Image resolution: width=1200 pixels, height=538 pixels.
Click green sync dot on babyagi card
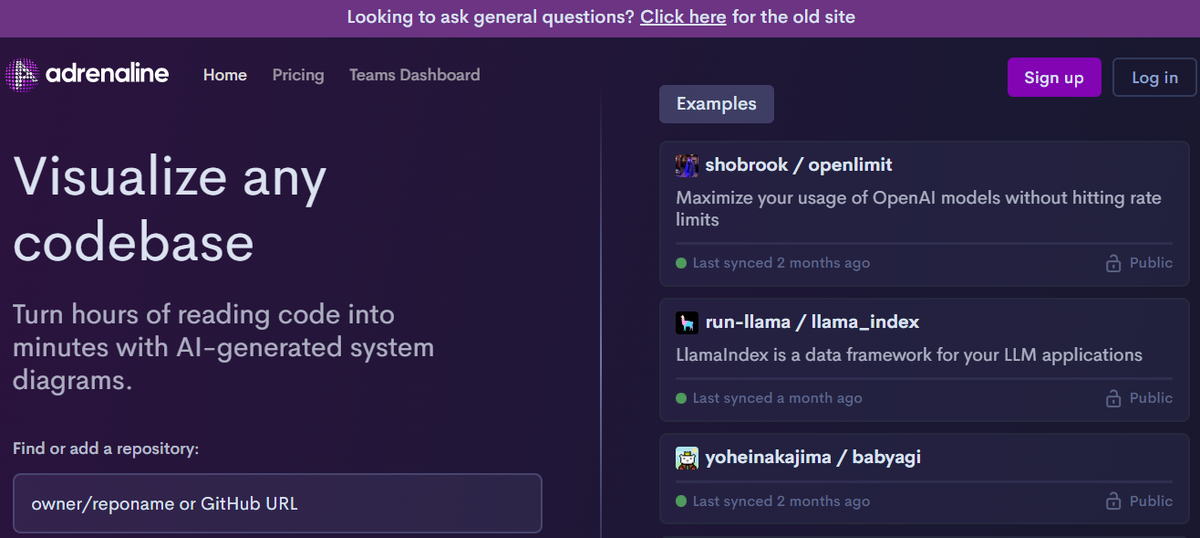(681, 501)
